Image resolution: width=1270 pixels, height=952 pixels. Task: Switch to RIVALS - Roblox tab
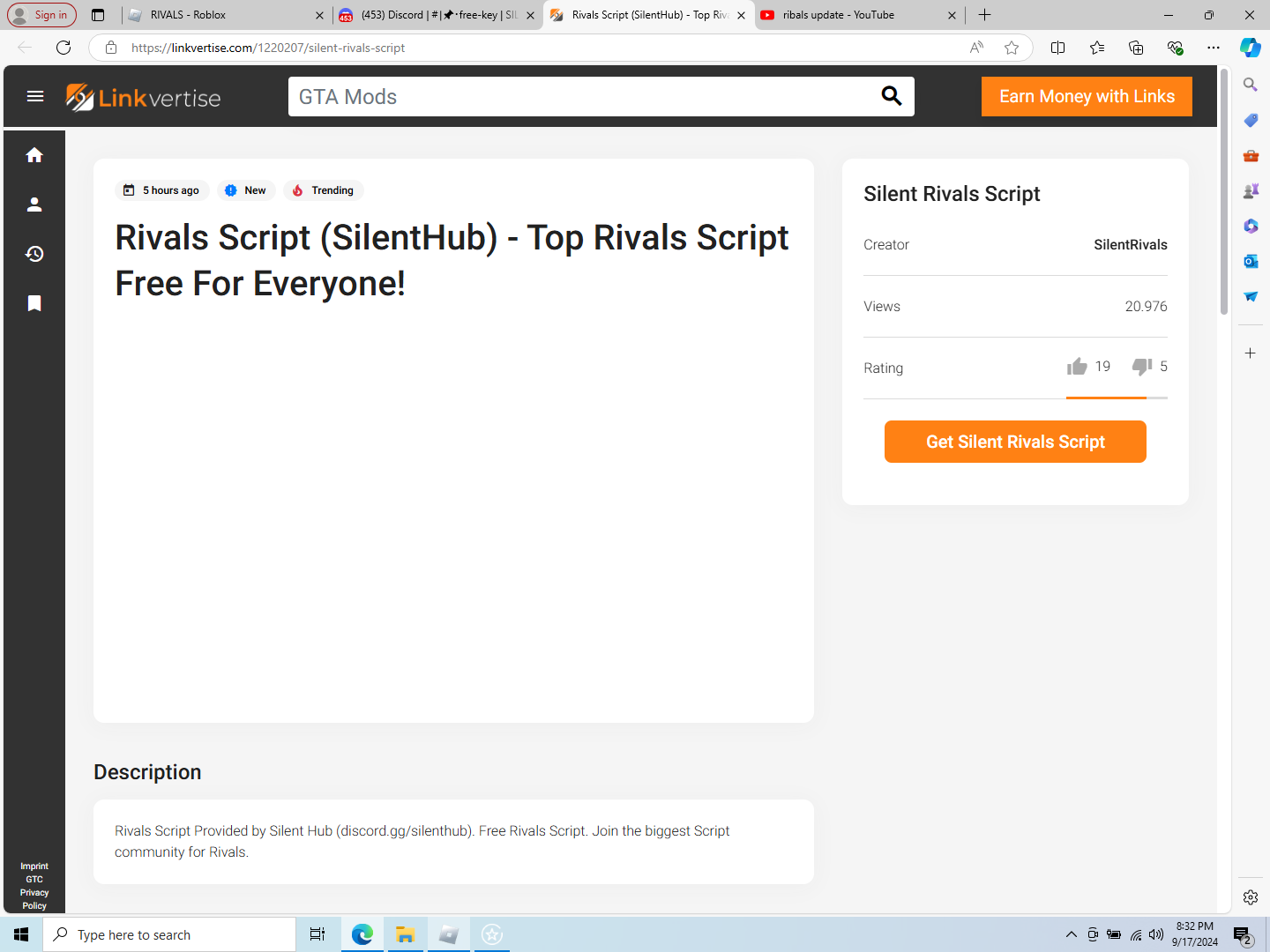[227, 15]
